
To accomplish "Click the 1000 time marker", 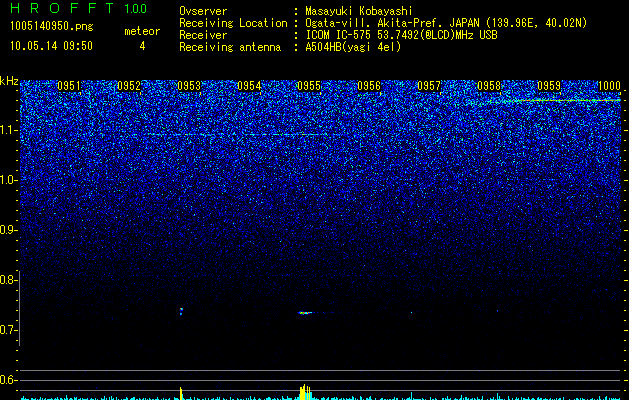I will tap(609, 86).
